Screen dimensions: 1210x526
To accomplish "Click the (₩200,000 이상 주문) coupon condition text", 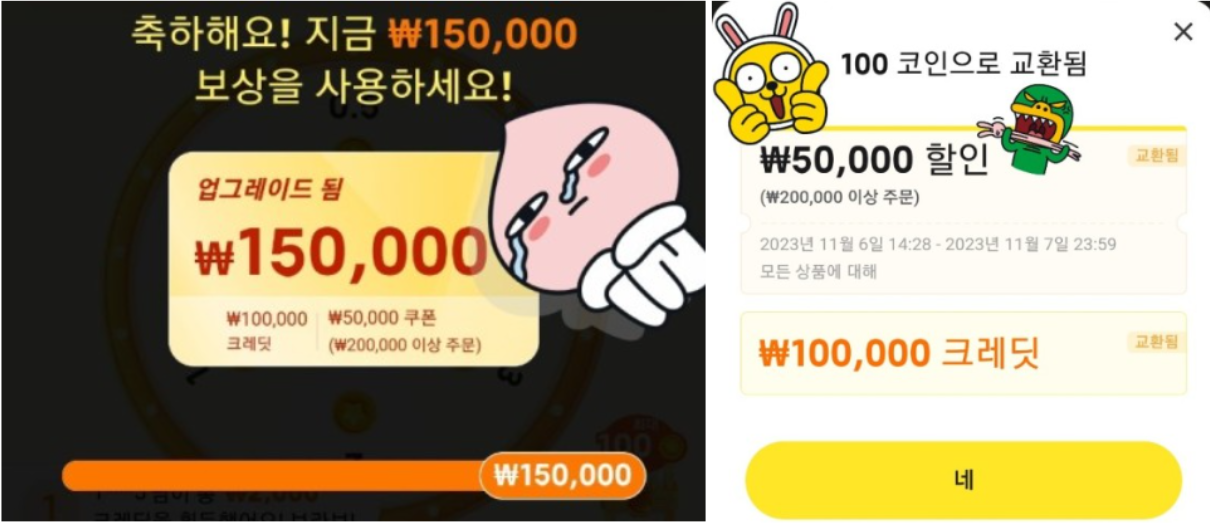I will pyautogui.click(x=839, y=197).
